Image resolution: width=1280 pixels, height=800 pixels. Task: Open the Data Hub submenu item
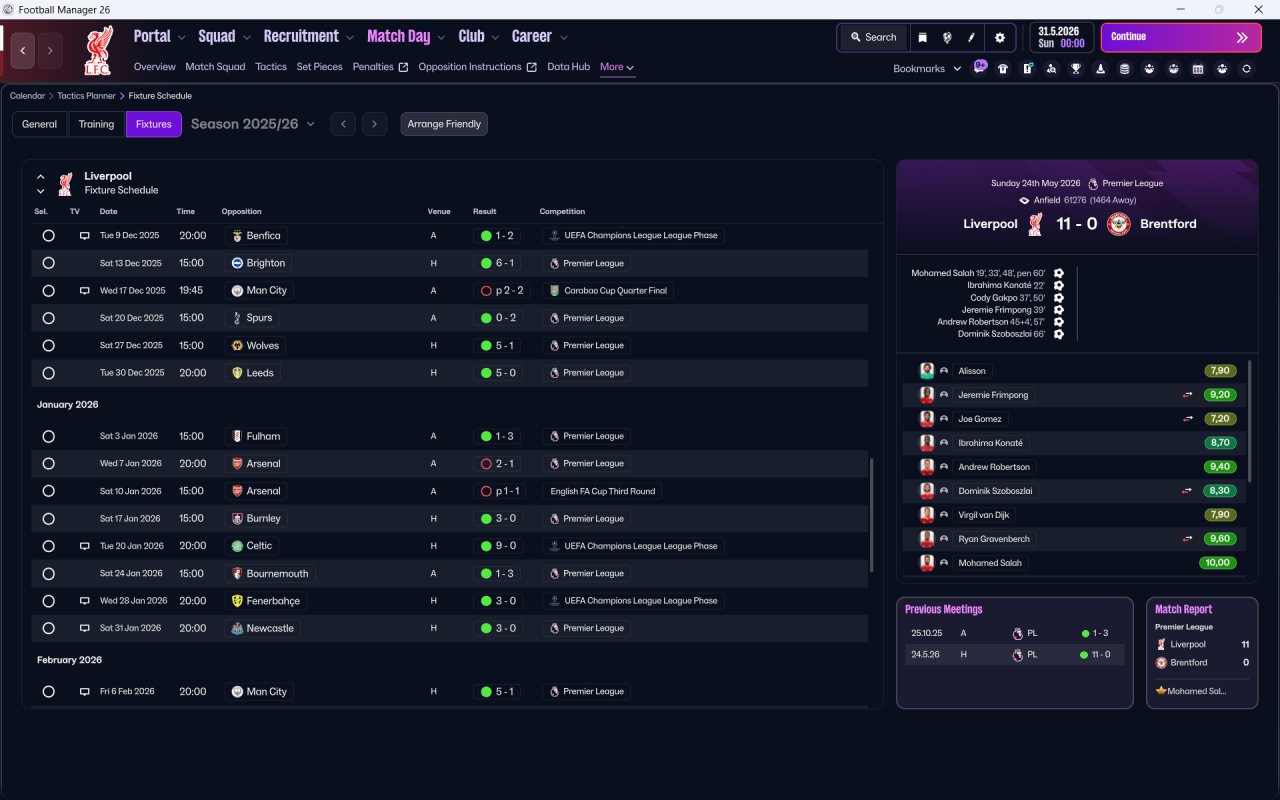[568, 67]
